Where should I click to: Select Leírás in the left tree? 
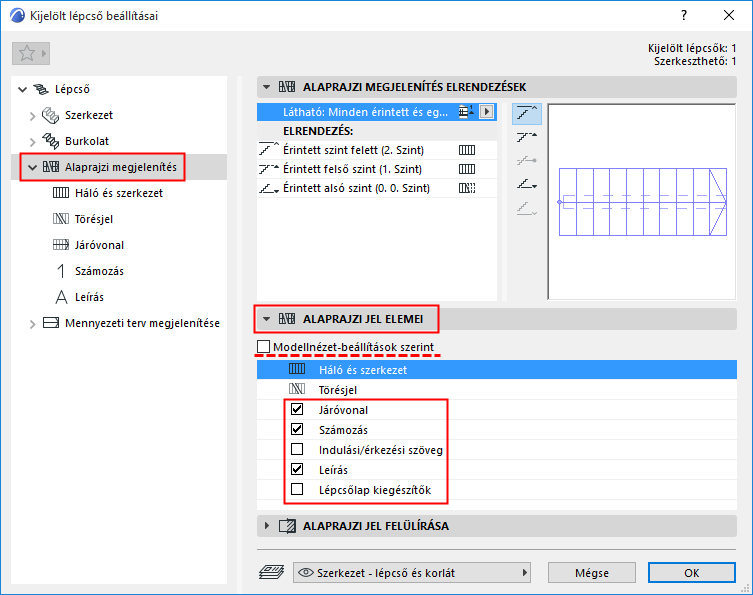tap(89, 297)
